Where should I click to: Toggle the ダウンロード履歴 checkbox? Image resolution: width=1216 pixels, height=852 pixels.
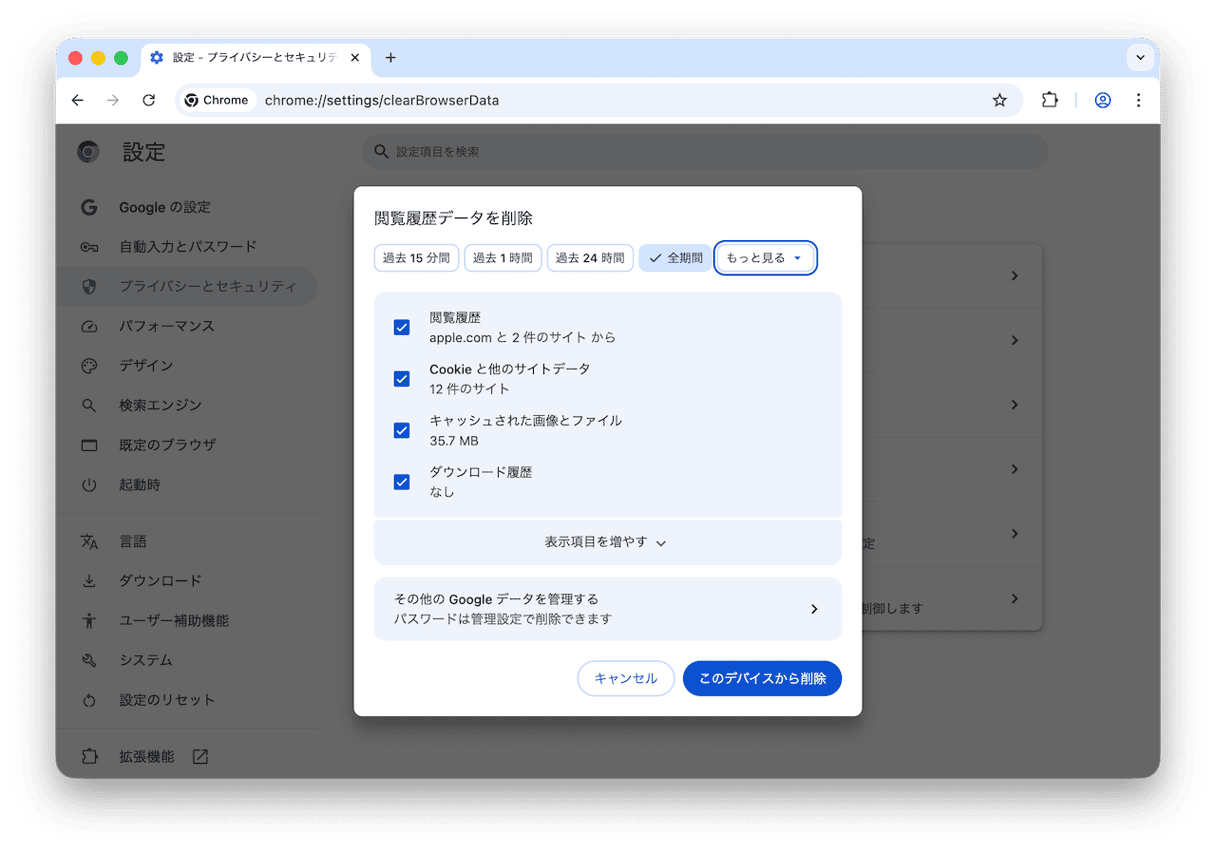[402, 482]
